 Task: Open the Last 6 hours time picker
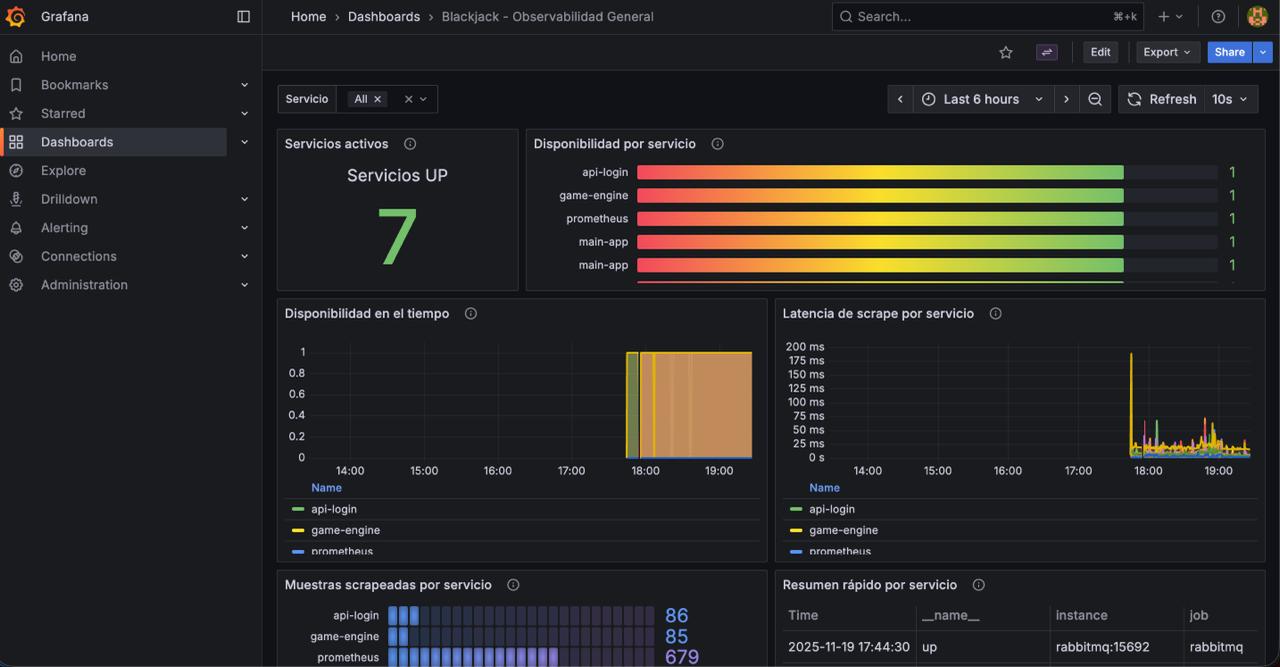[982, 99]
